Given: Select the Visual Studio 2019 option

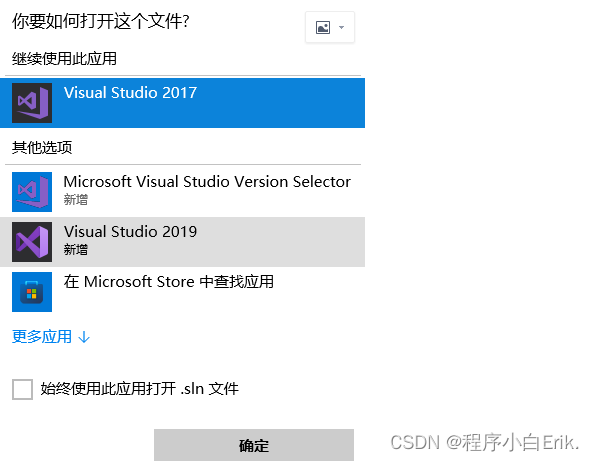Looking at the screenshot, I should coord(182,242).
